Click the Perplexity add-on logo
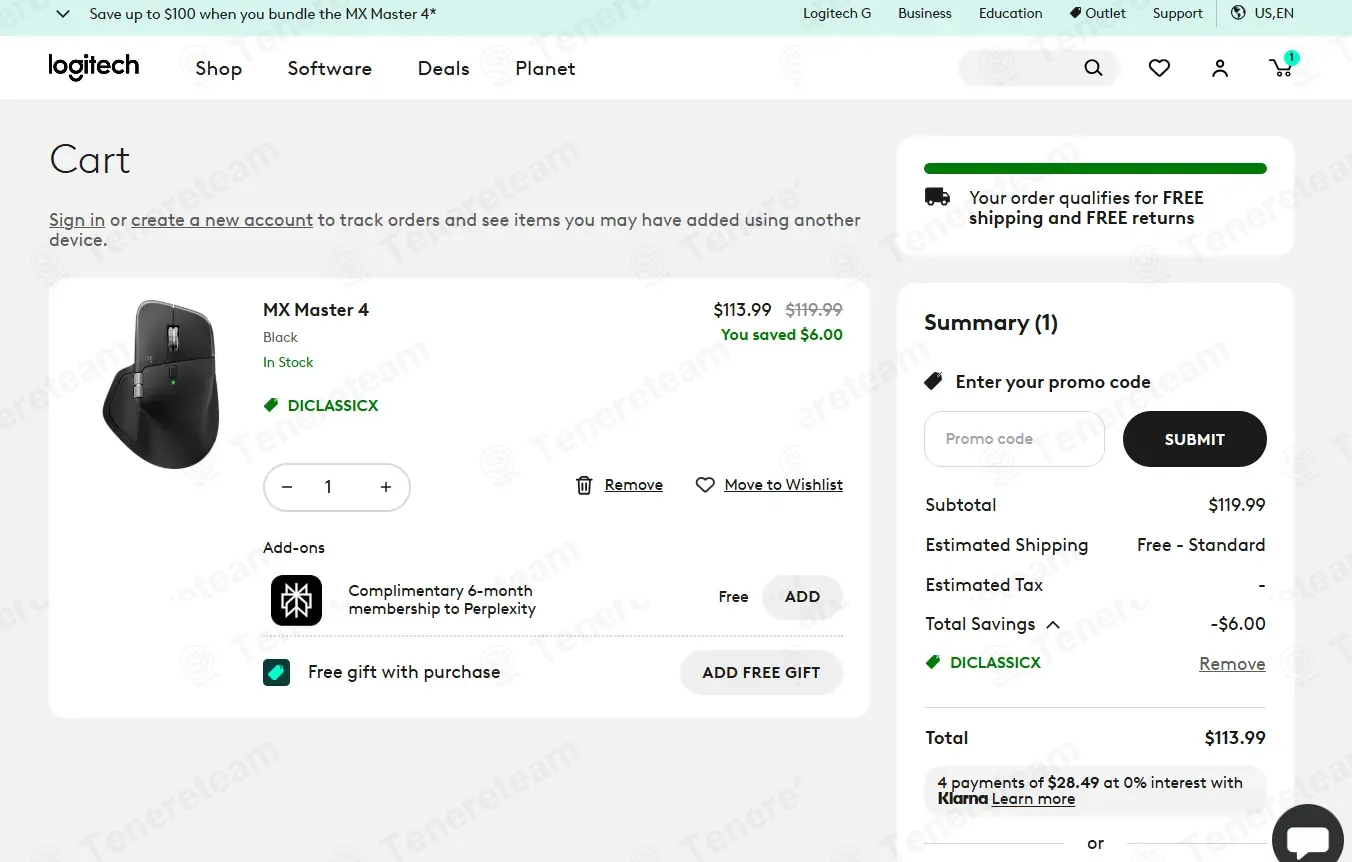Viewport: 1352px width, 862px height. click(x=296, y=600)
